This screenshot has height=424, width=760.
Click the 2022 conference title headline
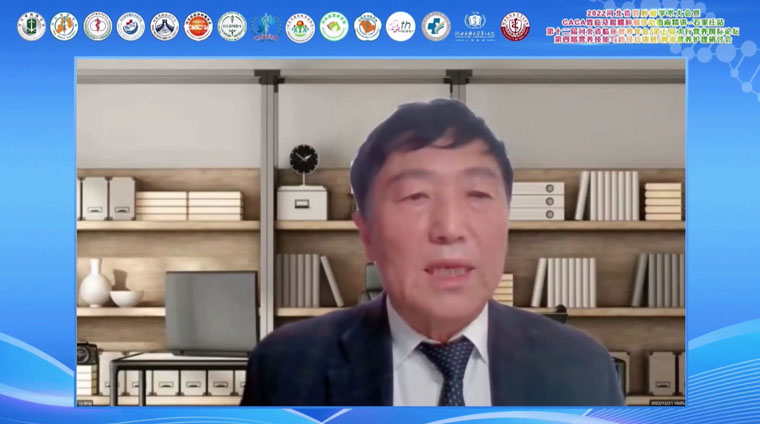648,7
